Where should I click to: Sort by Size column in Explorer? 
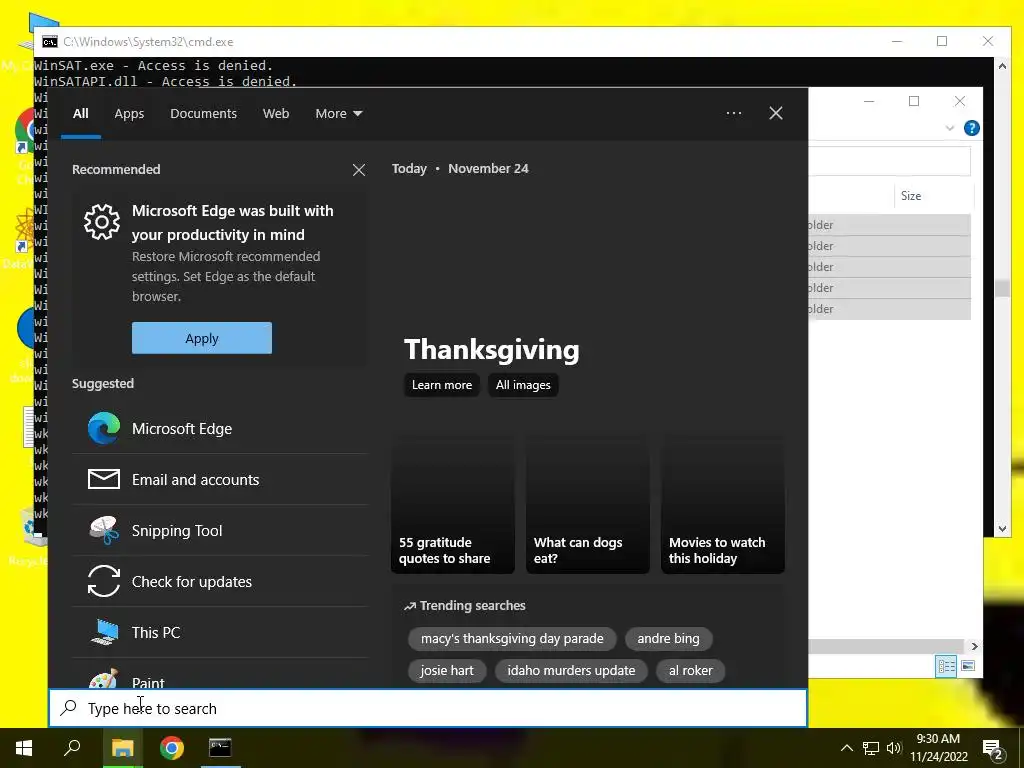click(x=933, y=196)
